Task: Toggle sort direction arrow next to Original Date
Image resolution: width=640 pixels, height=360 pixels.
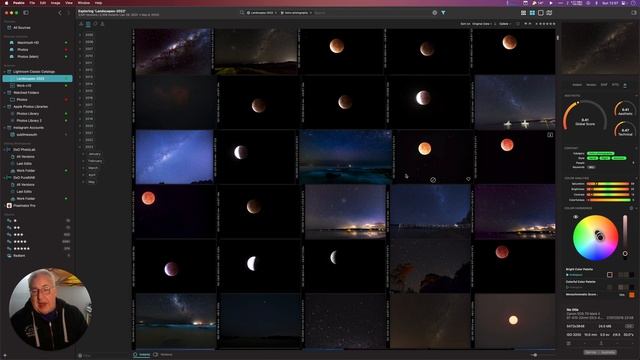Action: tap(495, 24)
